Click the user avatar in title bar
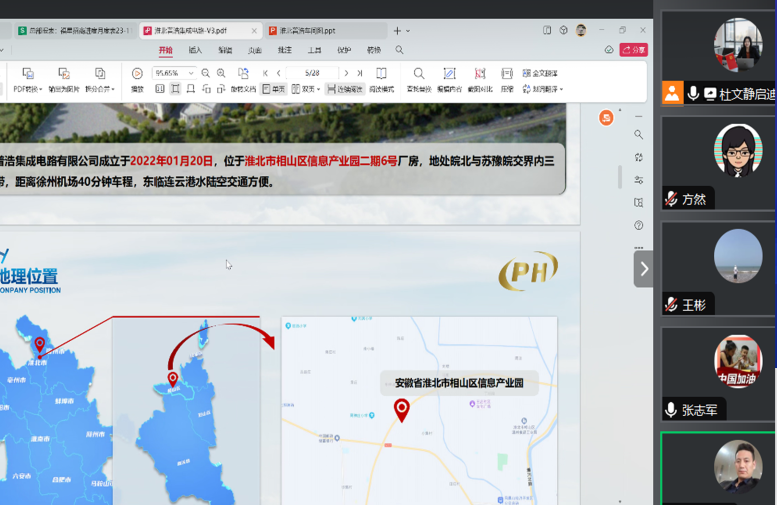This screenshot has height=505, width=777. click(581, 30)
